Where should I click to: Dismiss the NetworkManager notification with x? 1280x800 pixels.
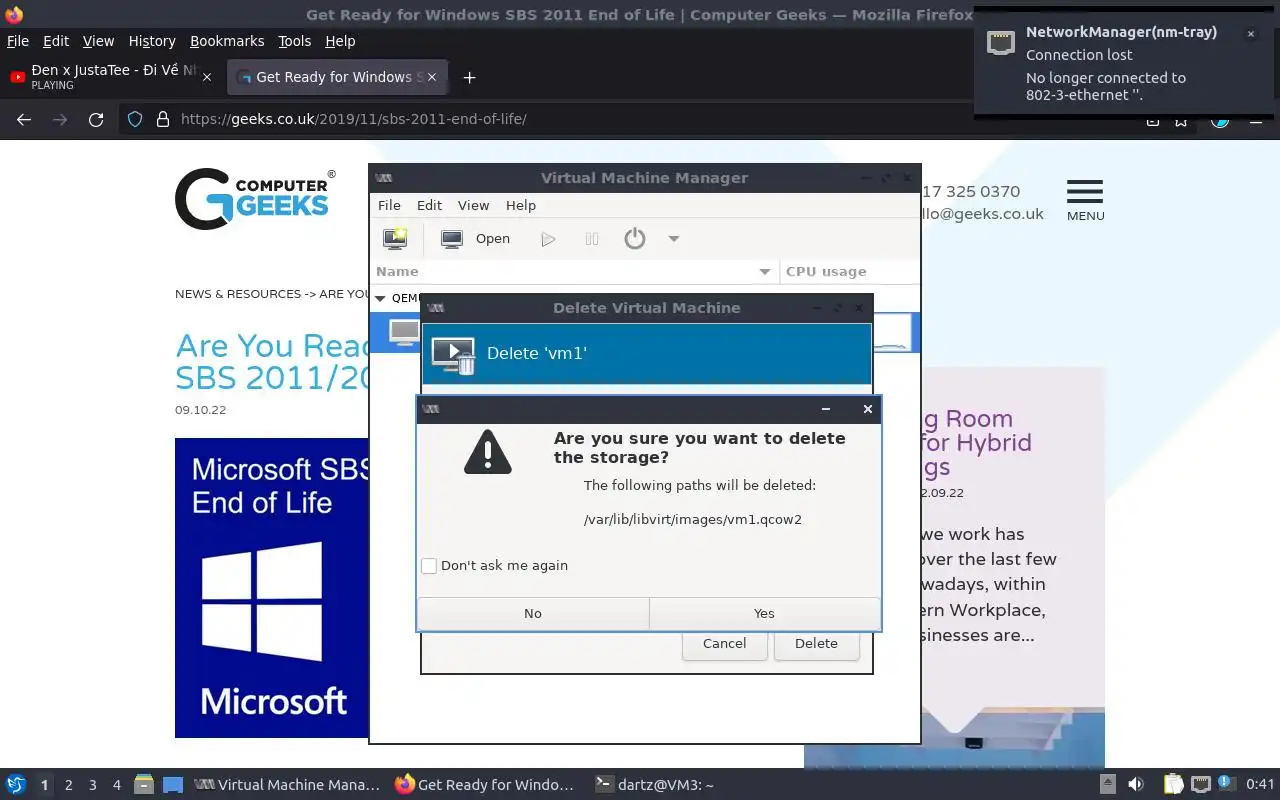1250,34
